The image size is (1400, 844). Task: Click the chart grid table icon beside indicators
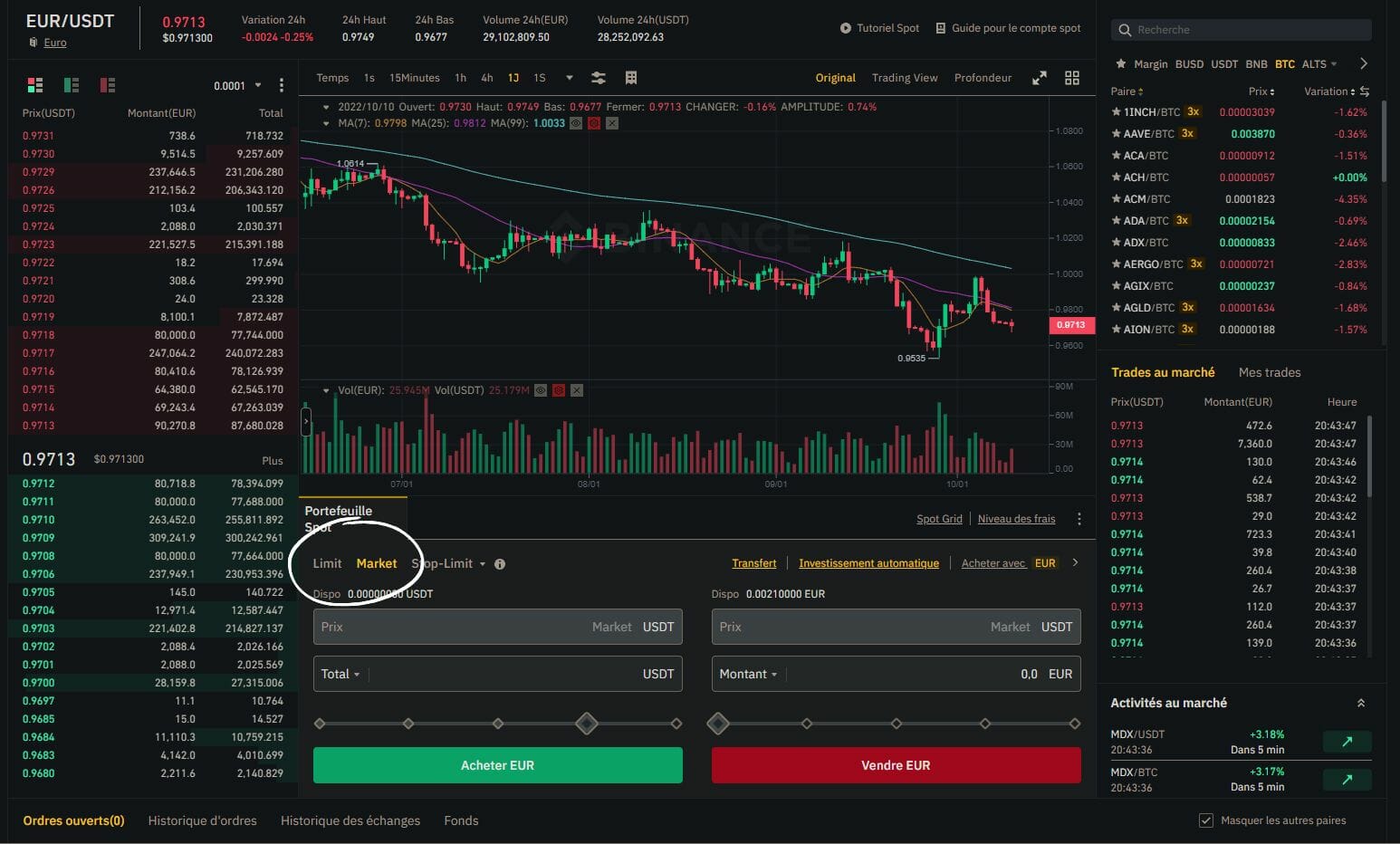pos(631,78)
